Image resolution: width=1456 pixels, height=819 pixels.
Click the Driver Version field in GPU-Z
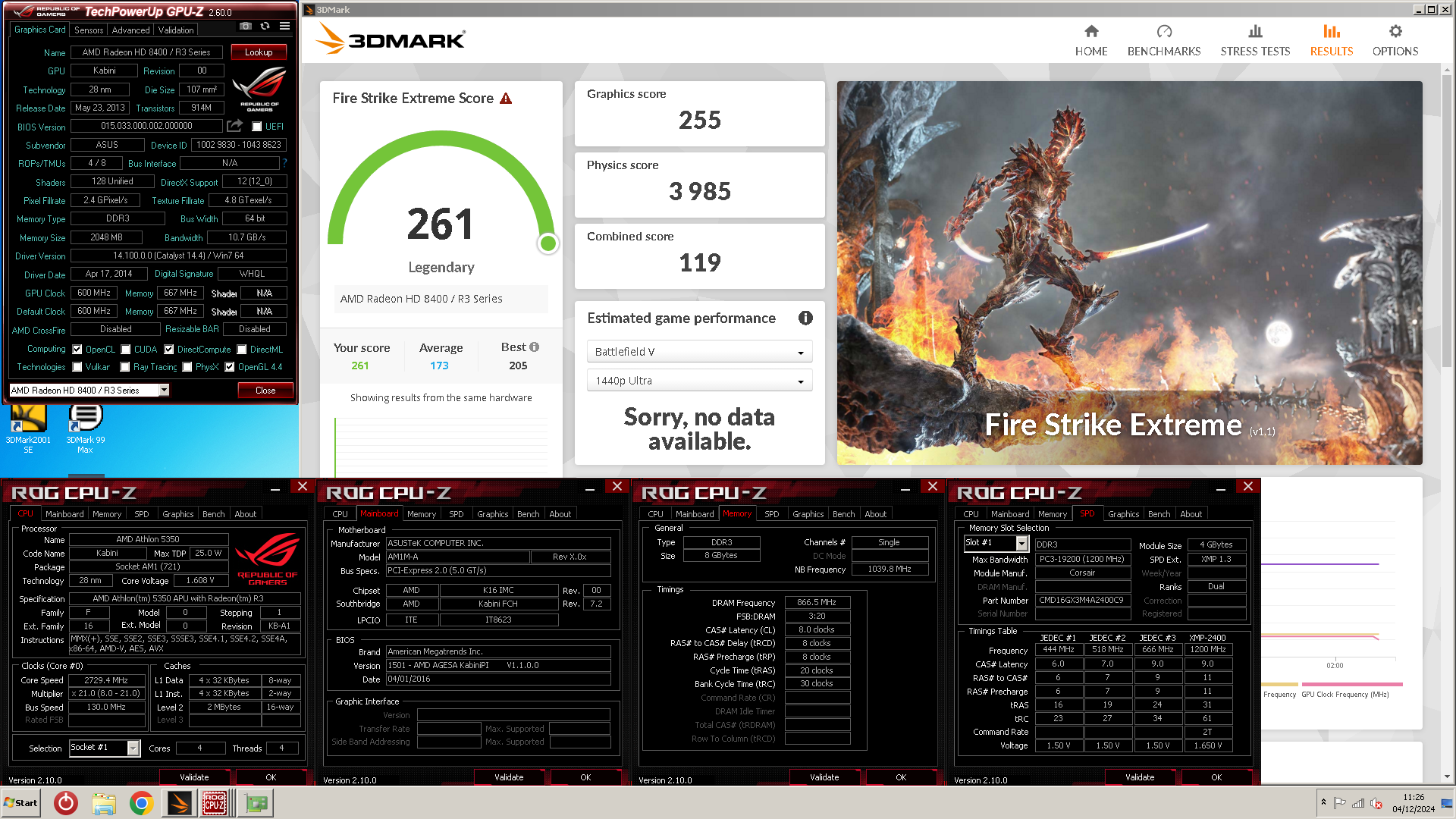pyautogui.click(x=178, y=256)
